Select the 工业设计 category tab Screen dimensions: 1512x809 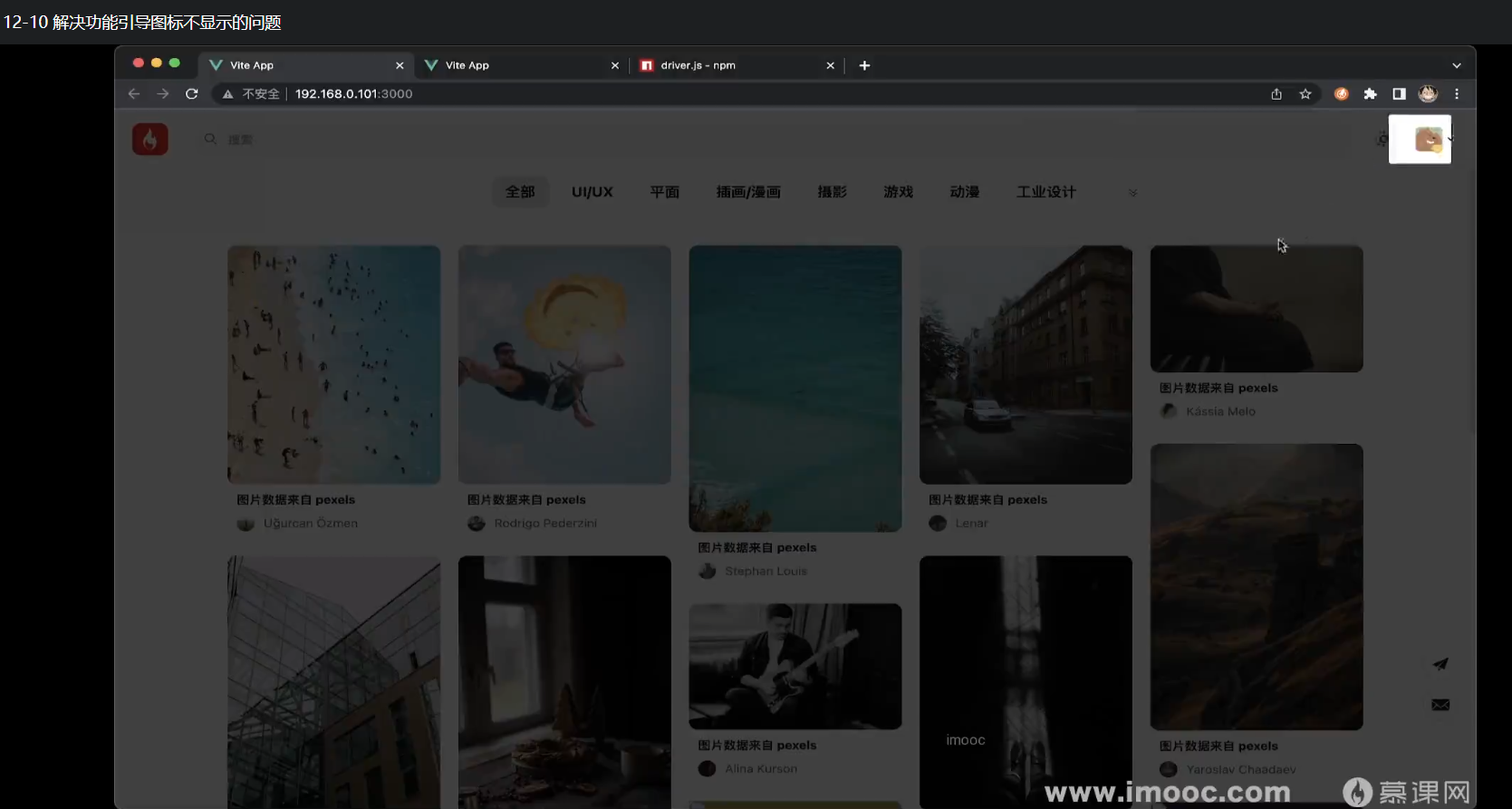point(1046,192)
